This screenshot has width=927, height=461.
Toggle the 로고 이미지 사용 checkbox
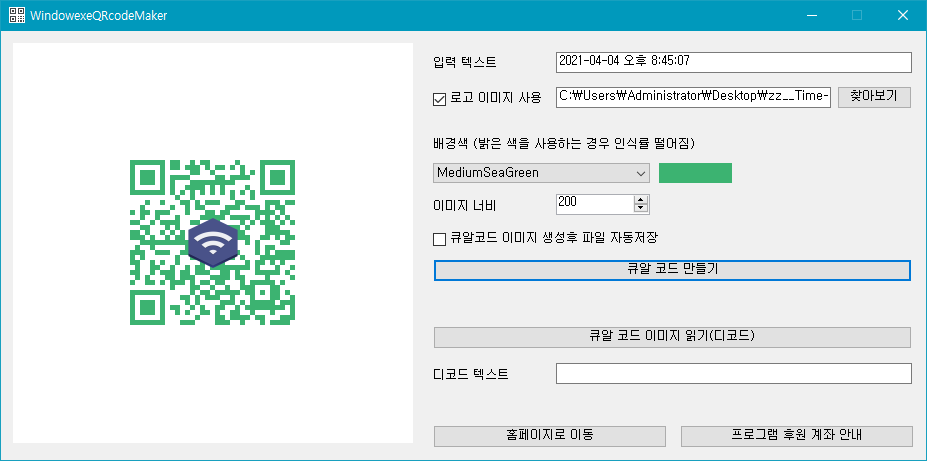[439, 99]
